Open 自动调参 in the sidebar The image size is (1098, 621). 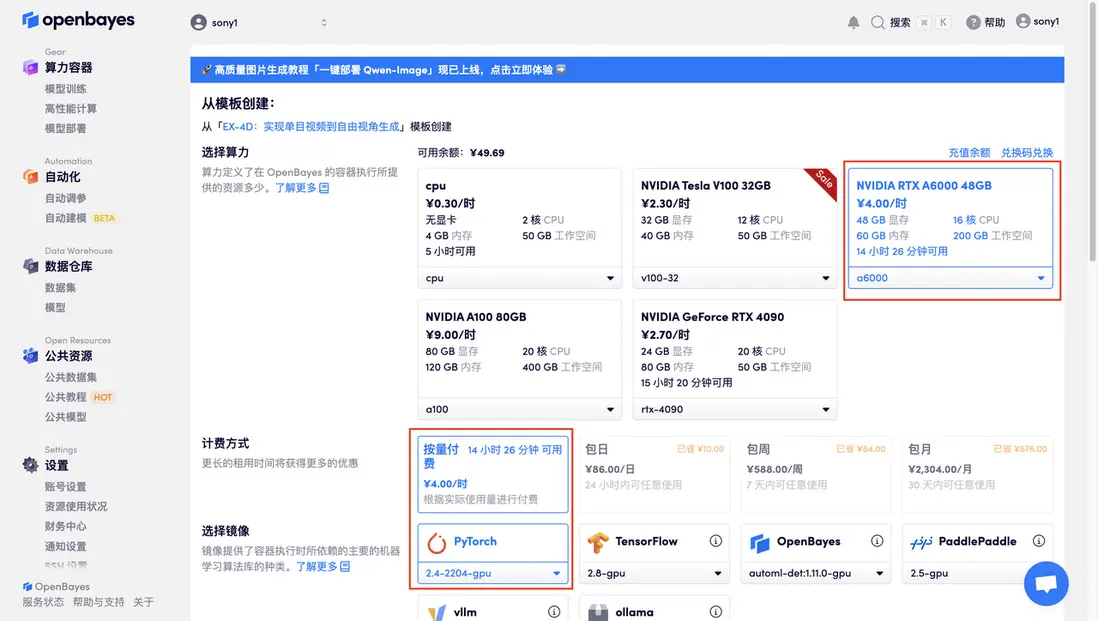(66, 198)
